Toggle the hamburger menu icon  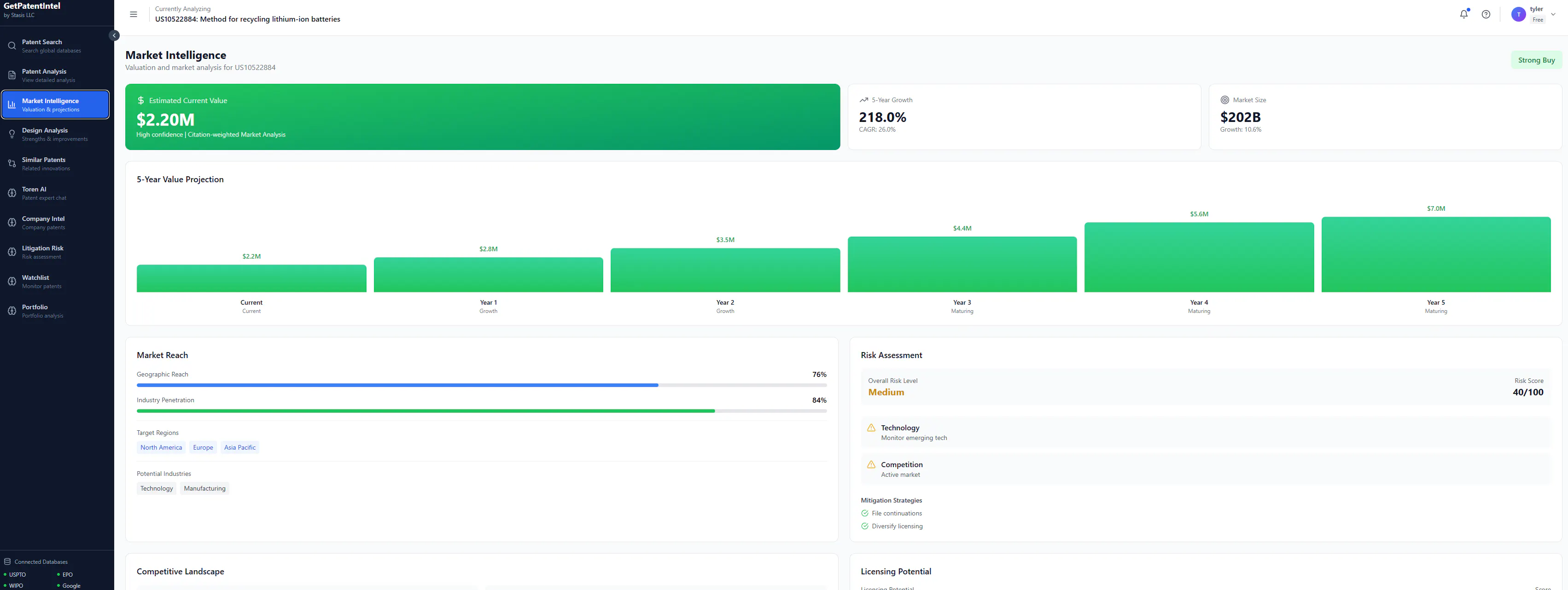(133, 14)
